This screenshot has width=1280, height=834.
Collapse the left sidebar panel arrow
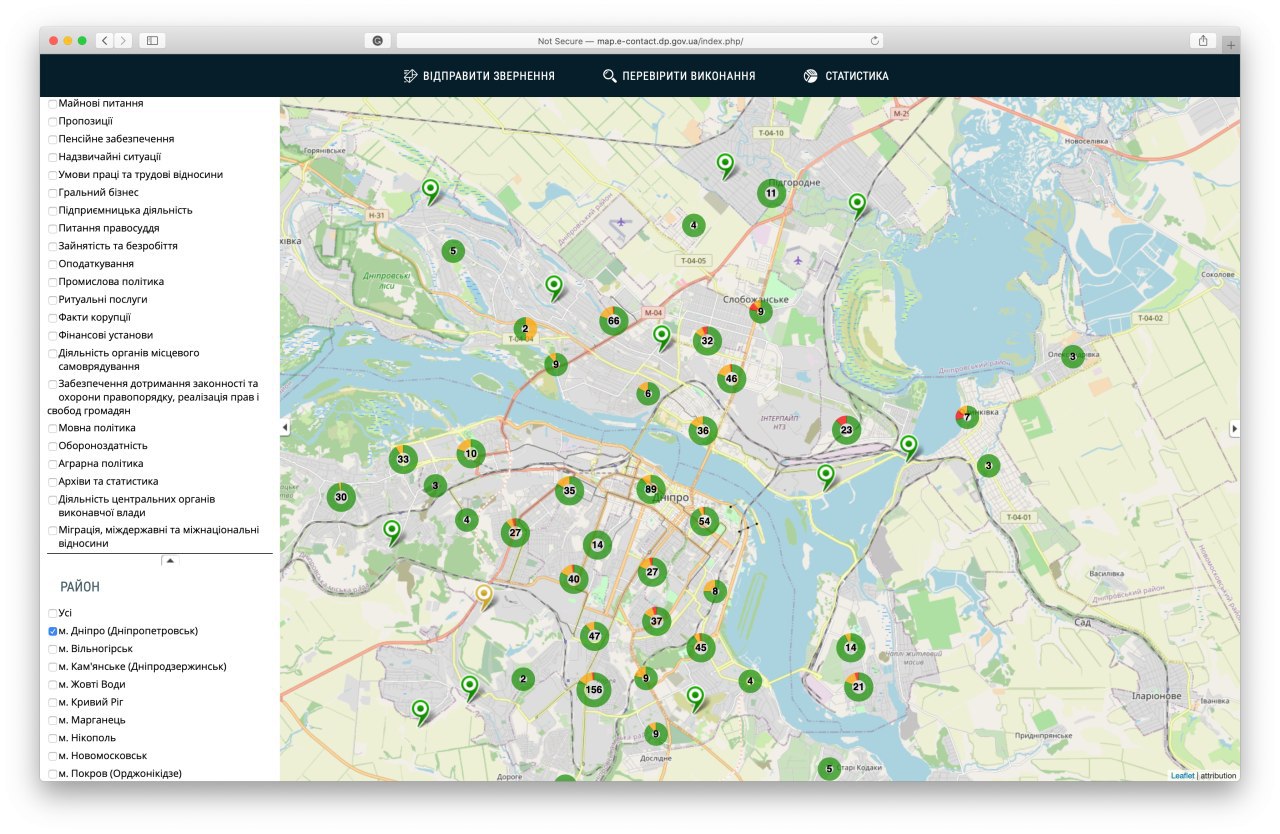tap(284, 428)
